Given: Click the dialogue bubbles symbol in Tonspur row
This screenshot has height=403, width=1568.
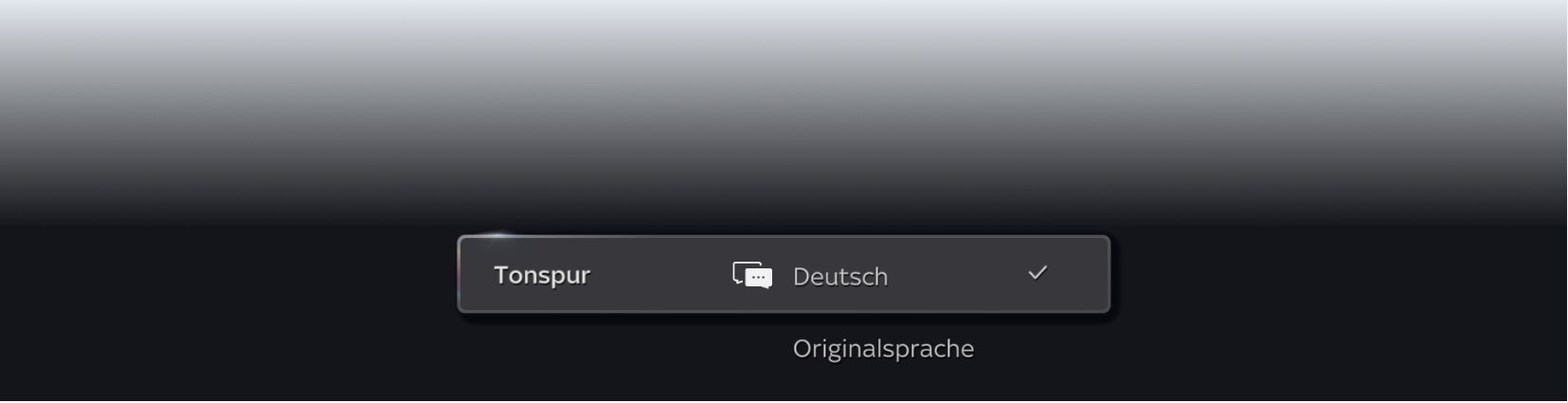Looking at the screenshot, I should pos(752,276).
